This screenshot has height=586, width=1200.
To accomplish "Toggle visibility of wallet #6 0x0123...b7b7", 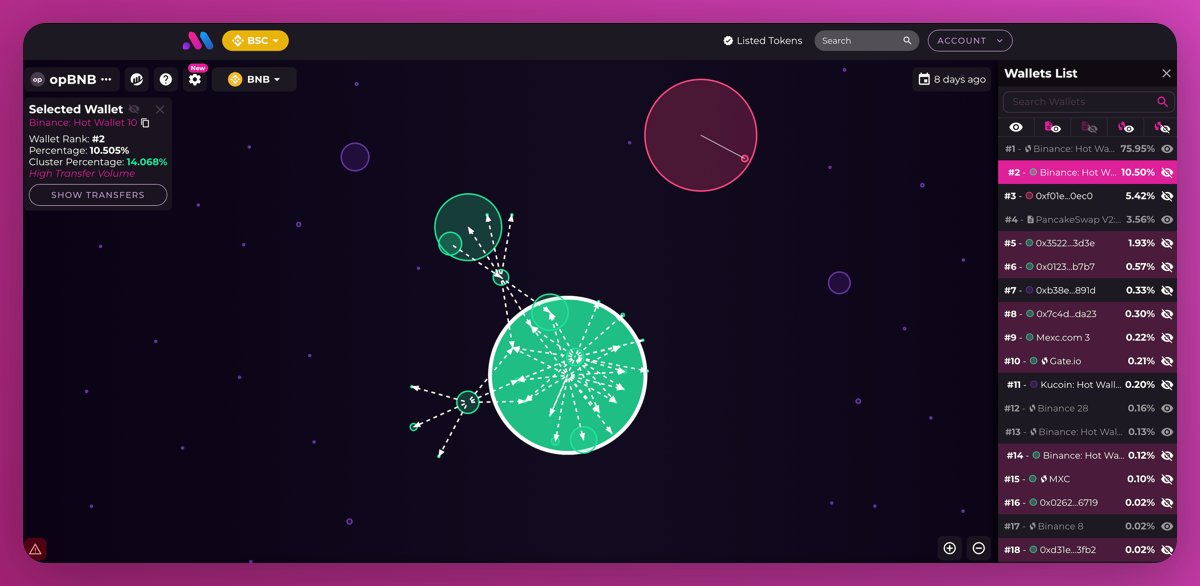I will coord(1166,267).
